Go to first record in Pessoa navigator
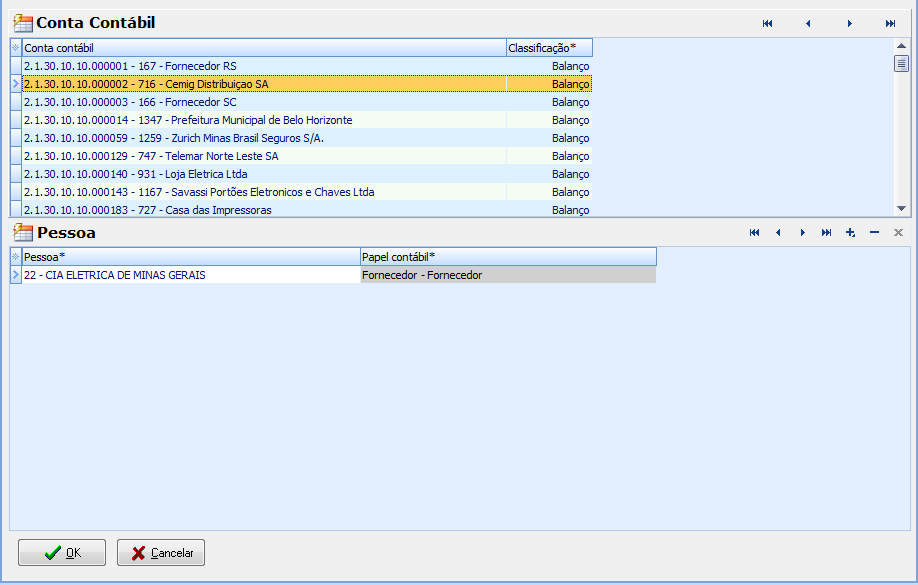The height and width of the screenshot is (585, 918). click(x=754, y=232)
